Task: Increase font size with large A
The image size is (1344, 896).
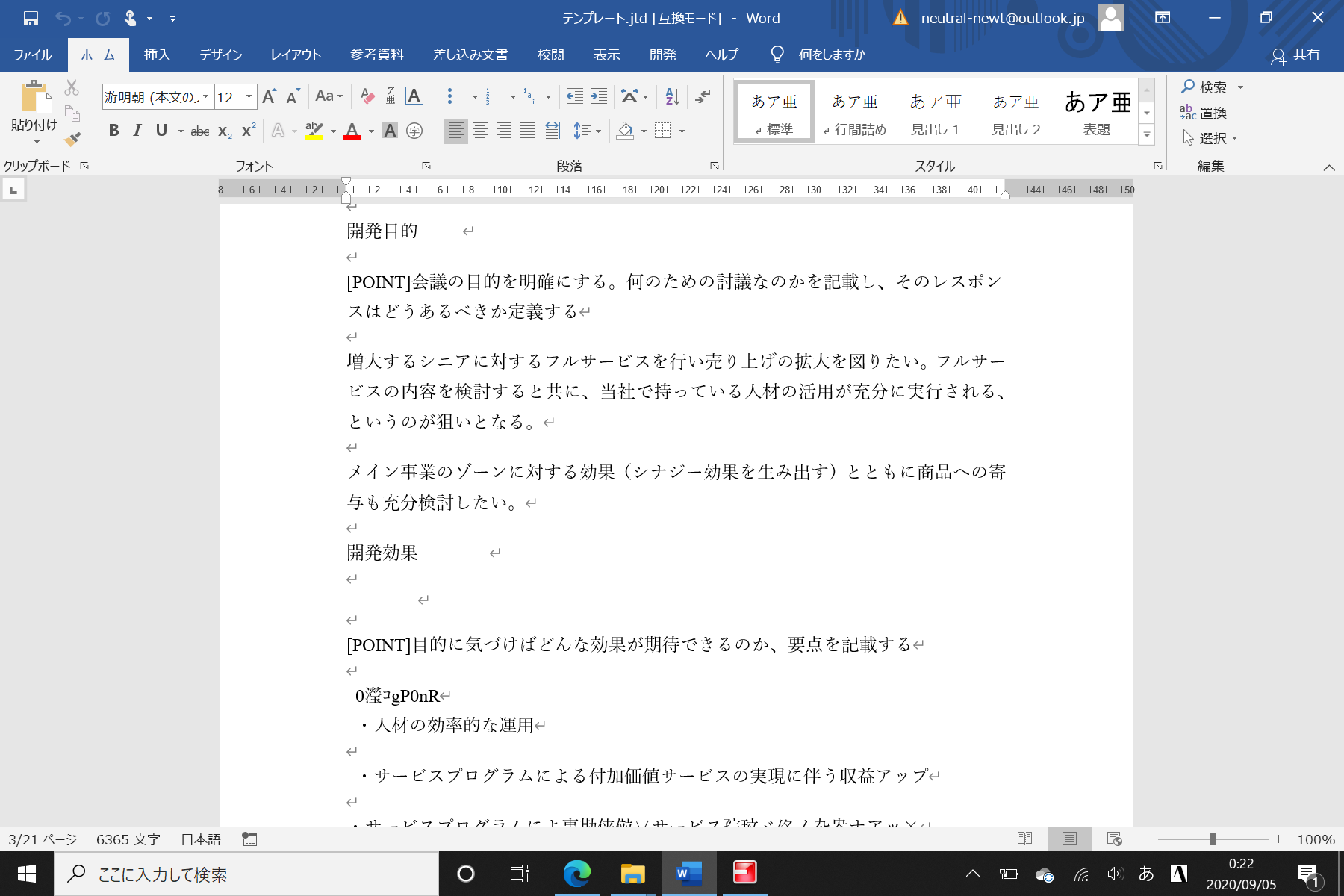Action: point(270,96)
